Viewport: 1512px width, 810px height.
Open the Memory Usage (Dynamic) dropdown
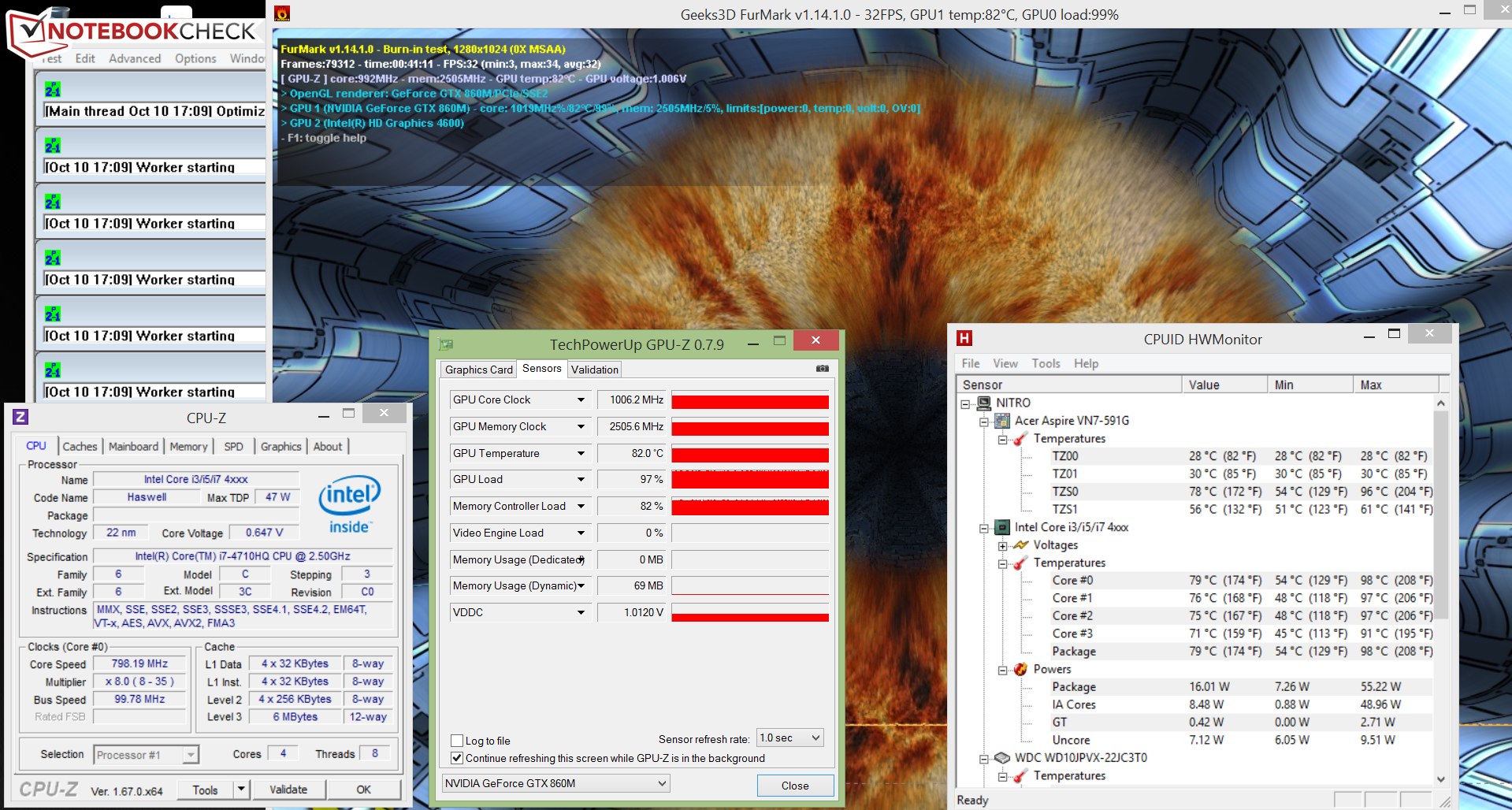coord(581,585)
